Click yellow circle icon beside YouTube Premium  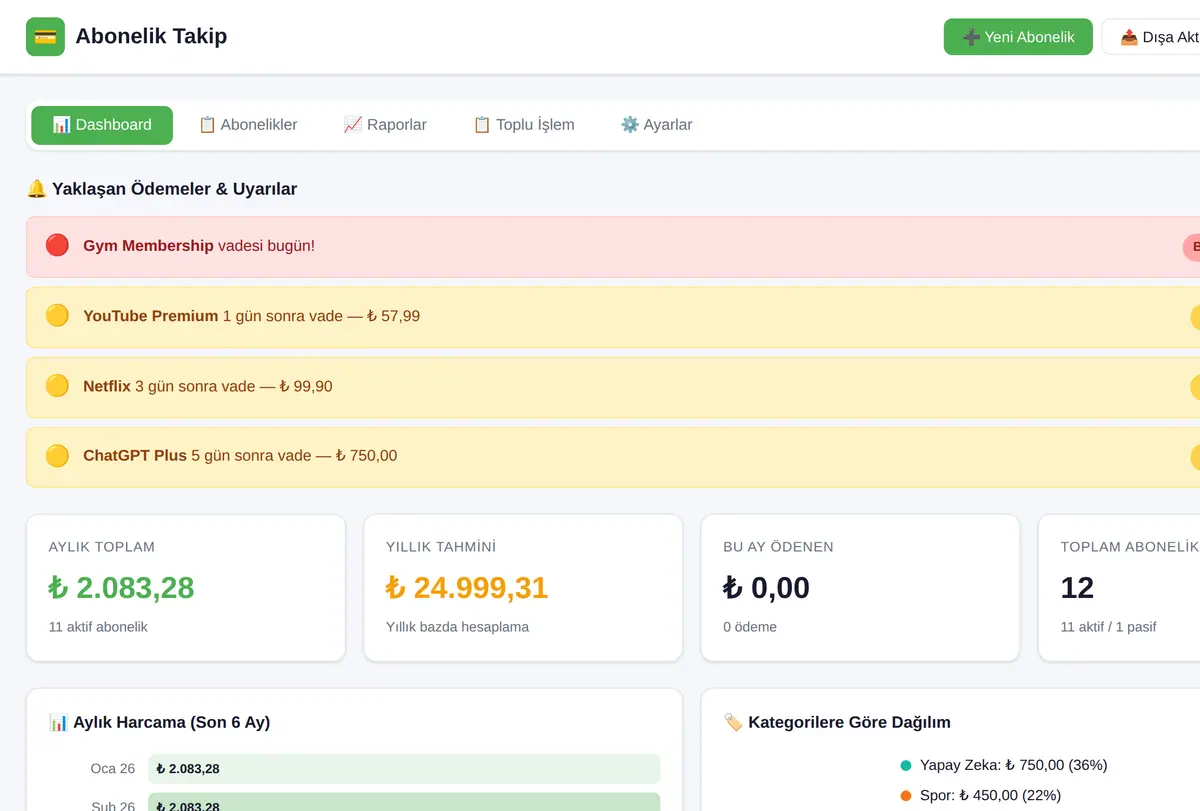coord(57,316)
